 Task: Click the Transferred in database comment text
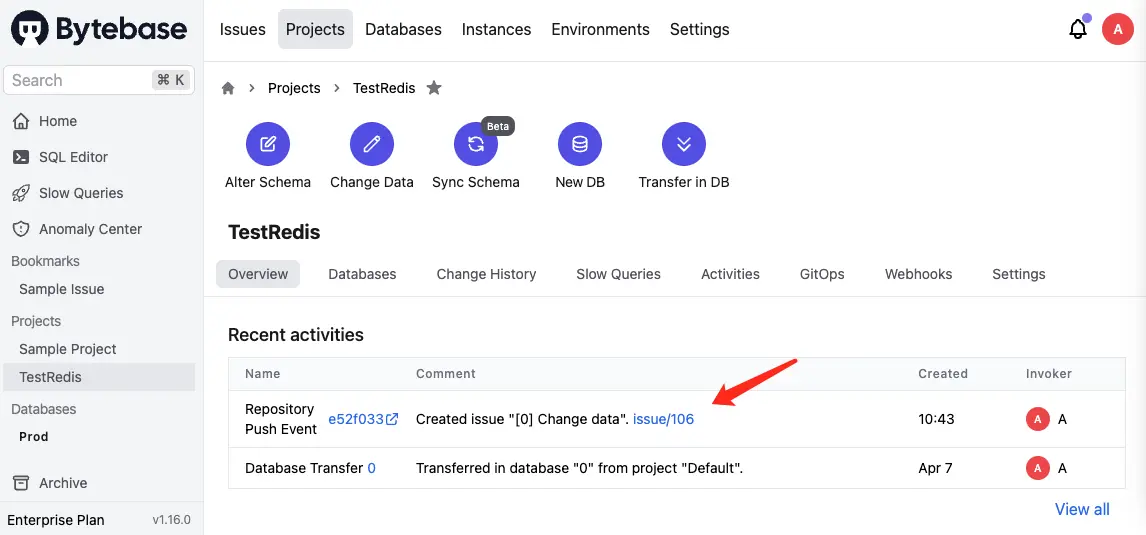[x=580, y=468]
